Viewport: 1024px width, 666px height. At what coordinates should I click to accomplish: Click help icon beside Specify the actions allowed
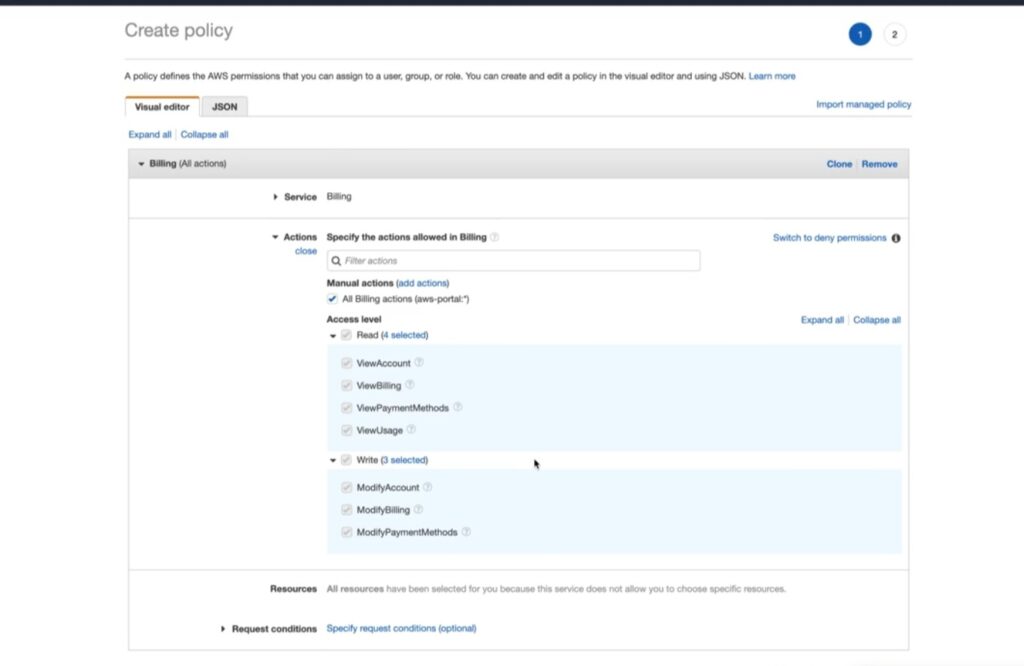tap(494, 237)
